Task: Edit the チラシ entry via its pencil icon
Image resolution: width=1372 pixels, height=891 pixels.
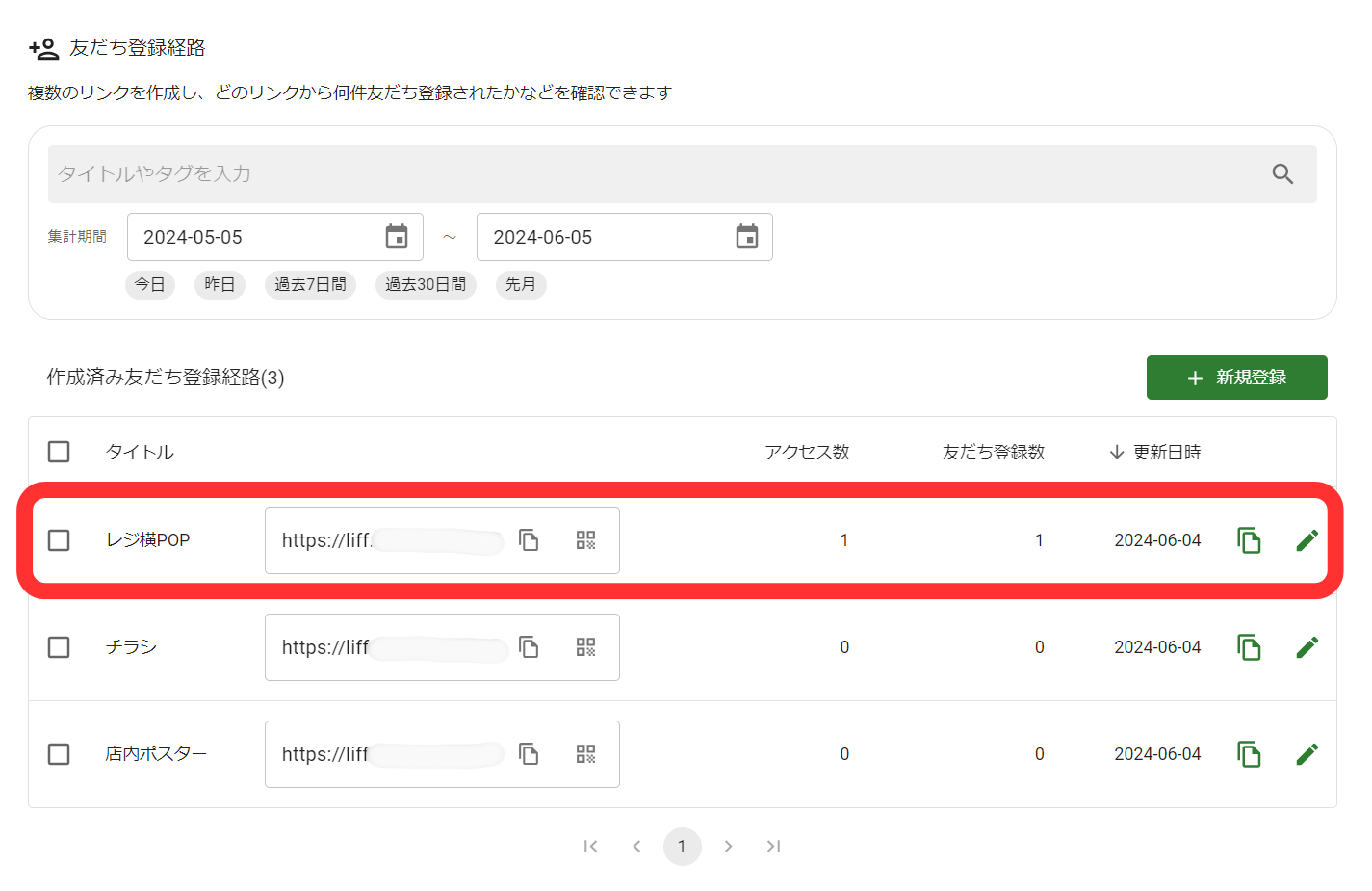Action: 1307,646
